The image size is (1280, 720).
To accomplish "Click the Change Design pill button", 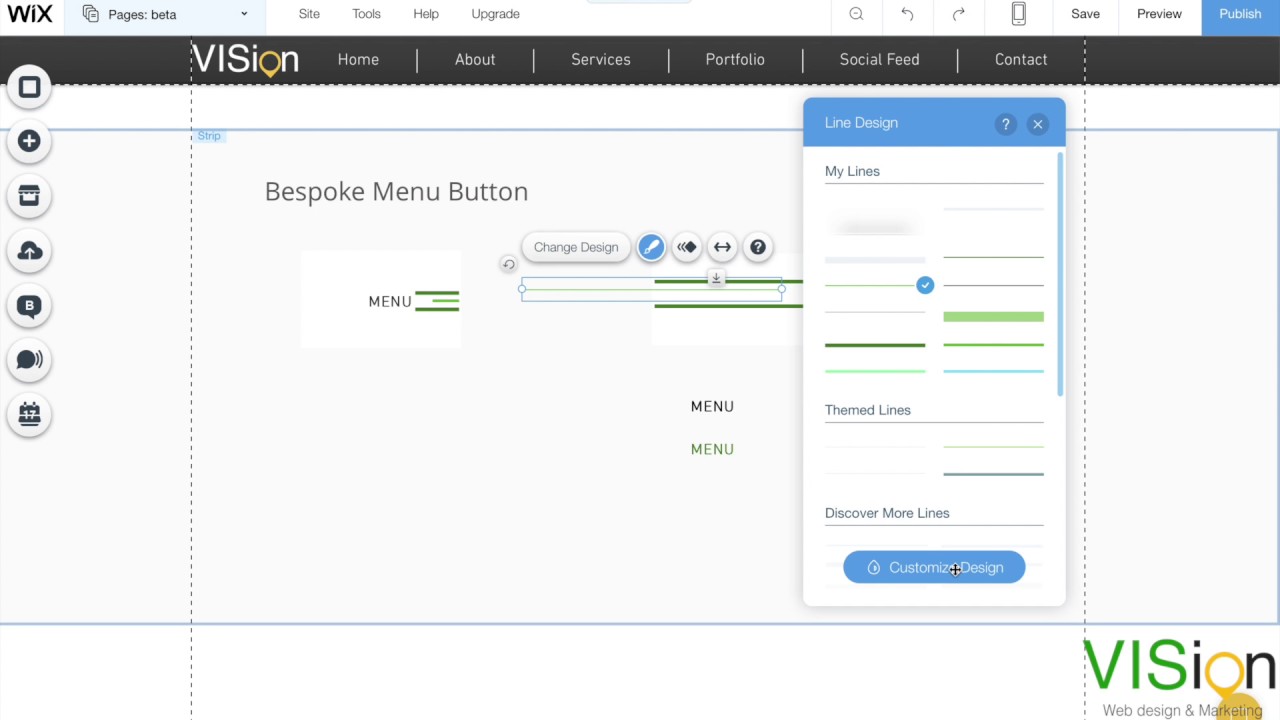I will (576, 247).
